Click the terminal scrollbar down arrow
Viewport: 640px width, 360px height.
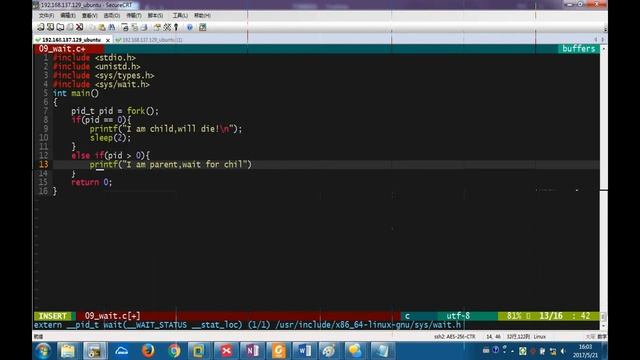coord(603,325)
